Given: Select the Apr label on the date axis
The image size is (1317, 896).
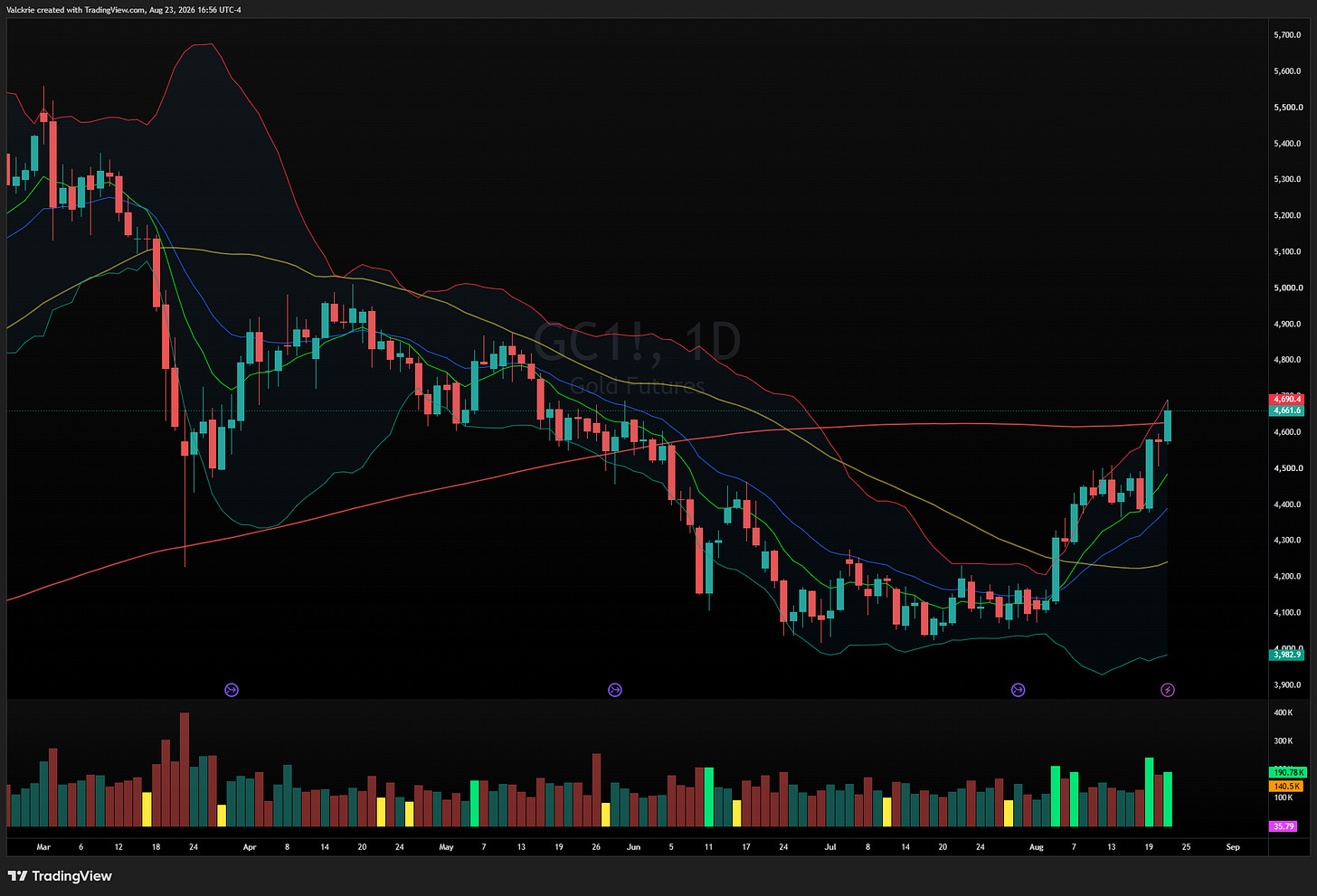Looking at the screenshot, I should tap(250, 847).
